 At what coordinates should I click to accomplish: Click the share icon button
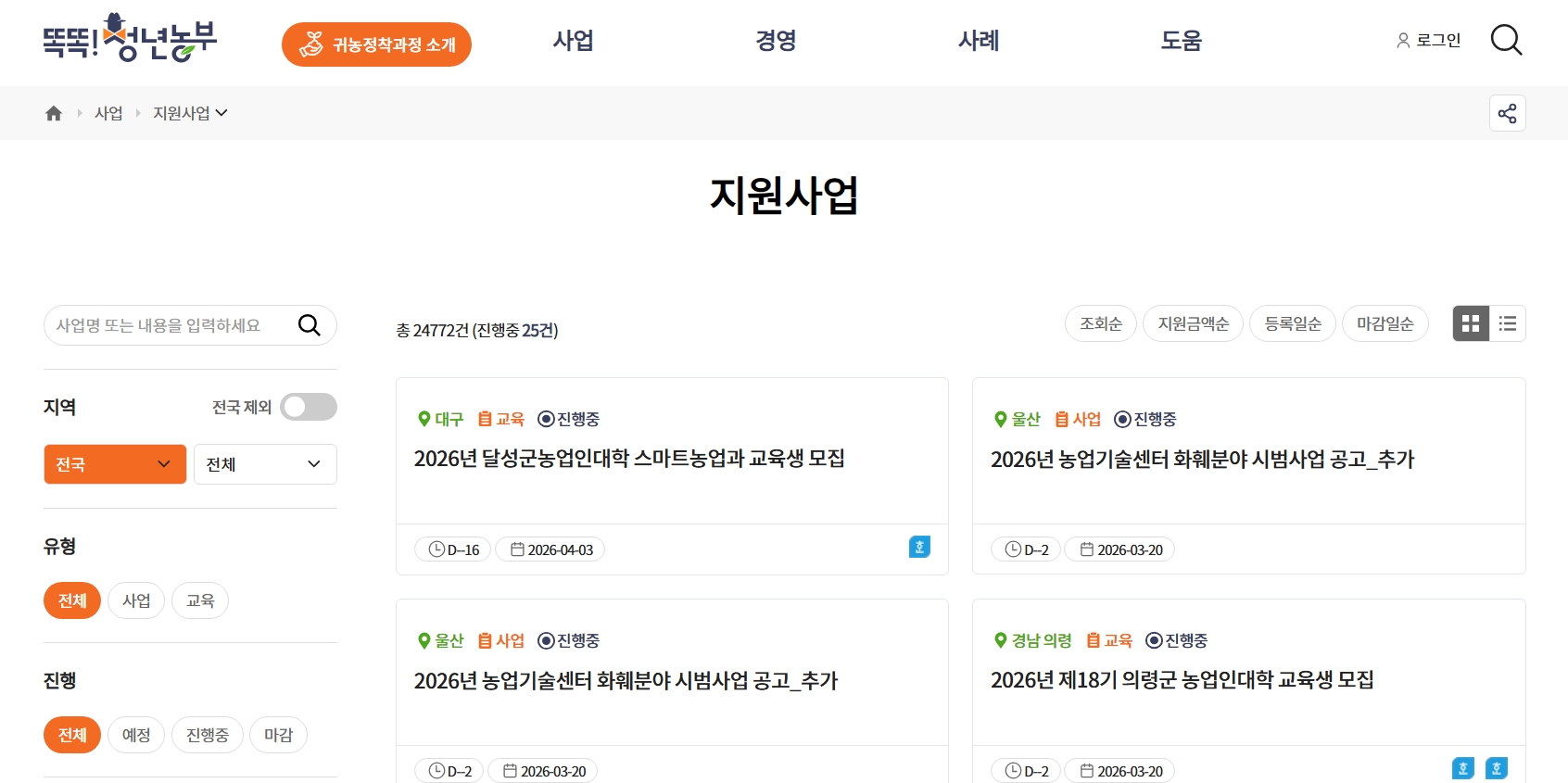tap(1508, 113)
